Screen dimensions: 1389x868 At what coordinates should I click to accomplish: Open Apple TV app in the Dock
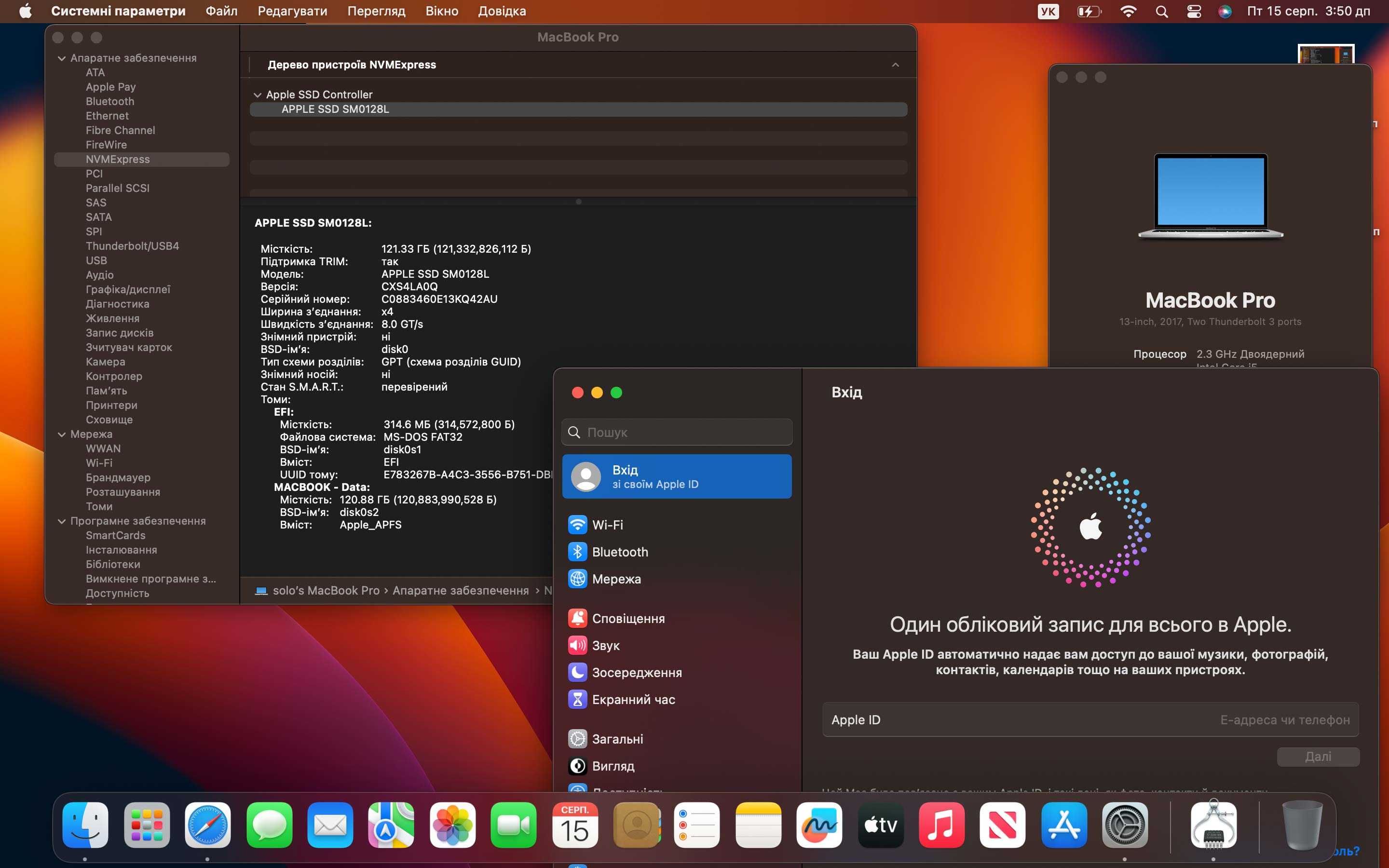[881, 825]
